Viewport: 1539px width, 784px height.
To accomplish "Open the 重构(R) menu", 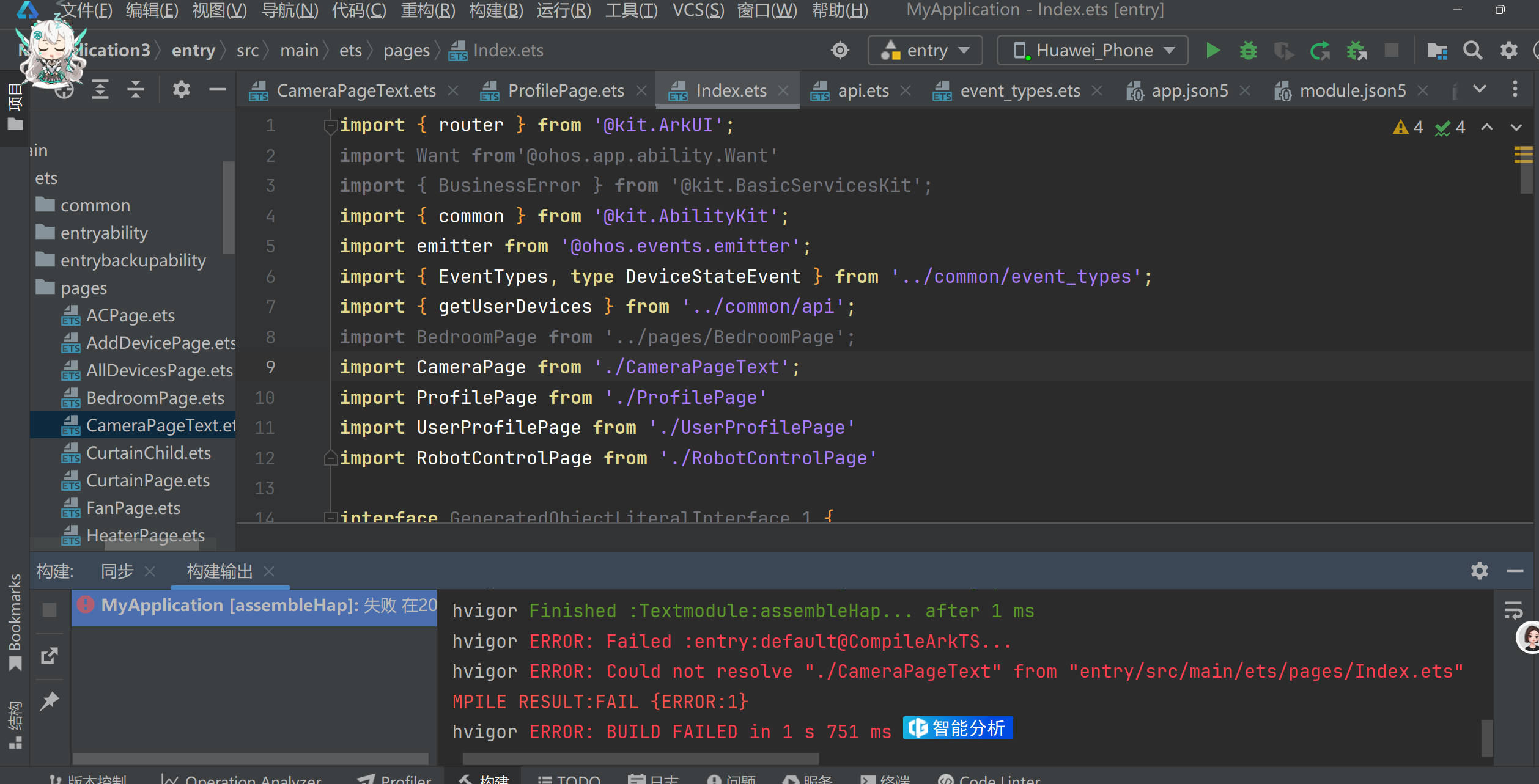I will (x=428, y=10).
